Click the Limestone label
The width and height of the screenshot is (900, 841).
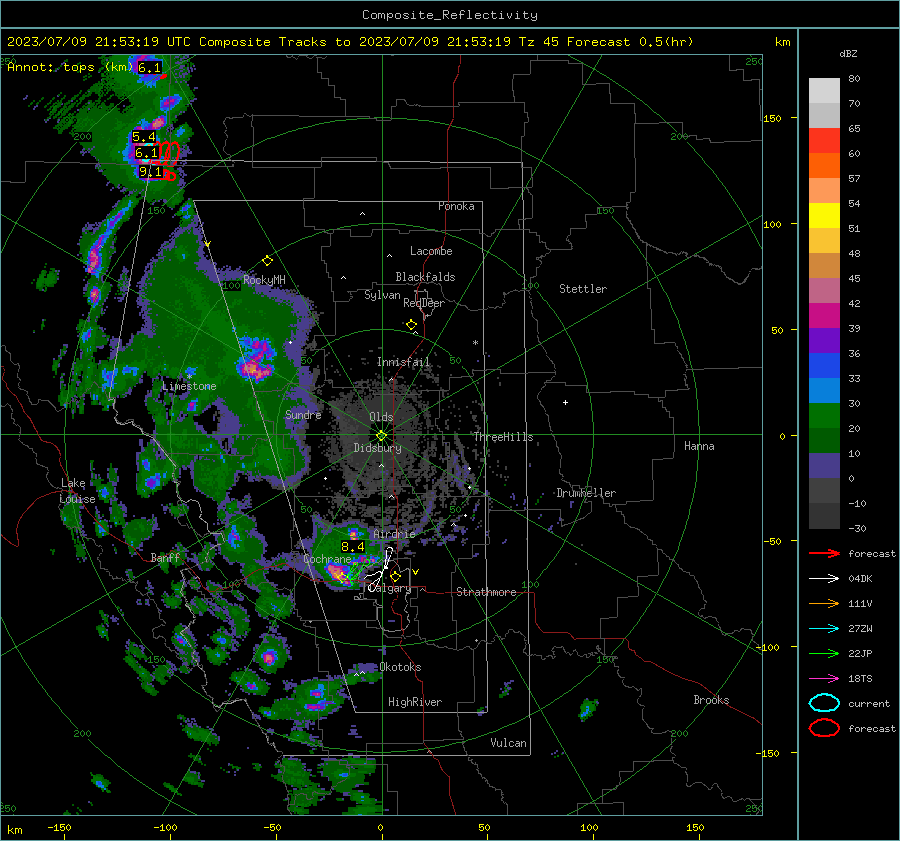(189, 386)
